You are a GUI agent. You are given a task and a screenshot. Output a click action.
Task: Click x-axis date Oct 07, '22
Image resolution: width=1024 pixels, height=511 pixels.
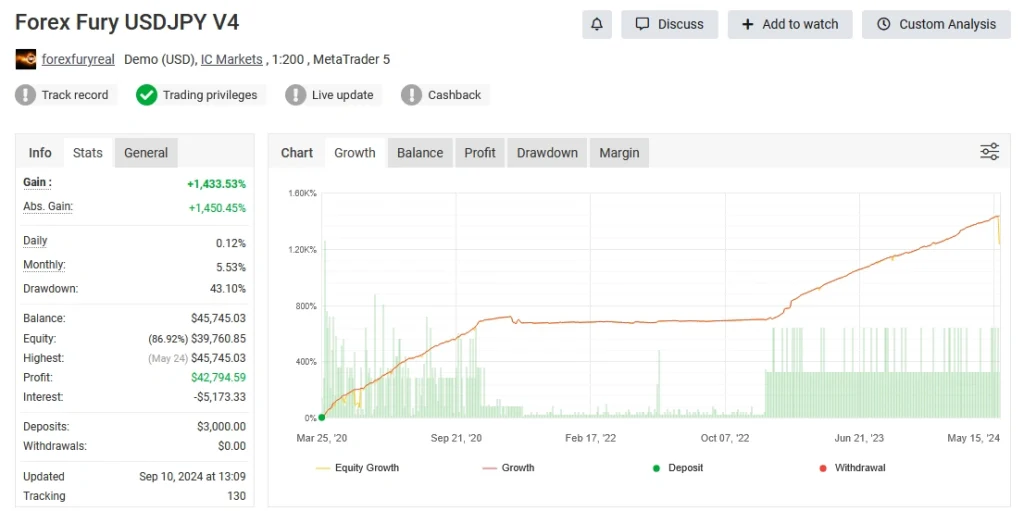[x=725, y=438]
